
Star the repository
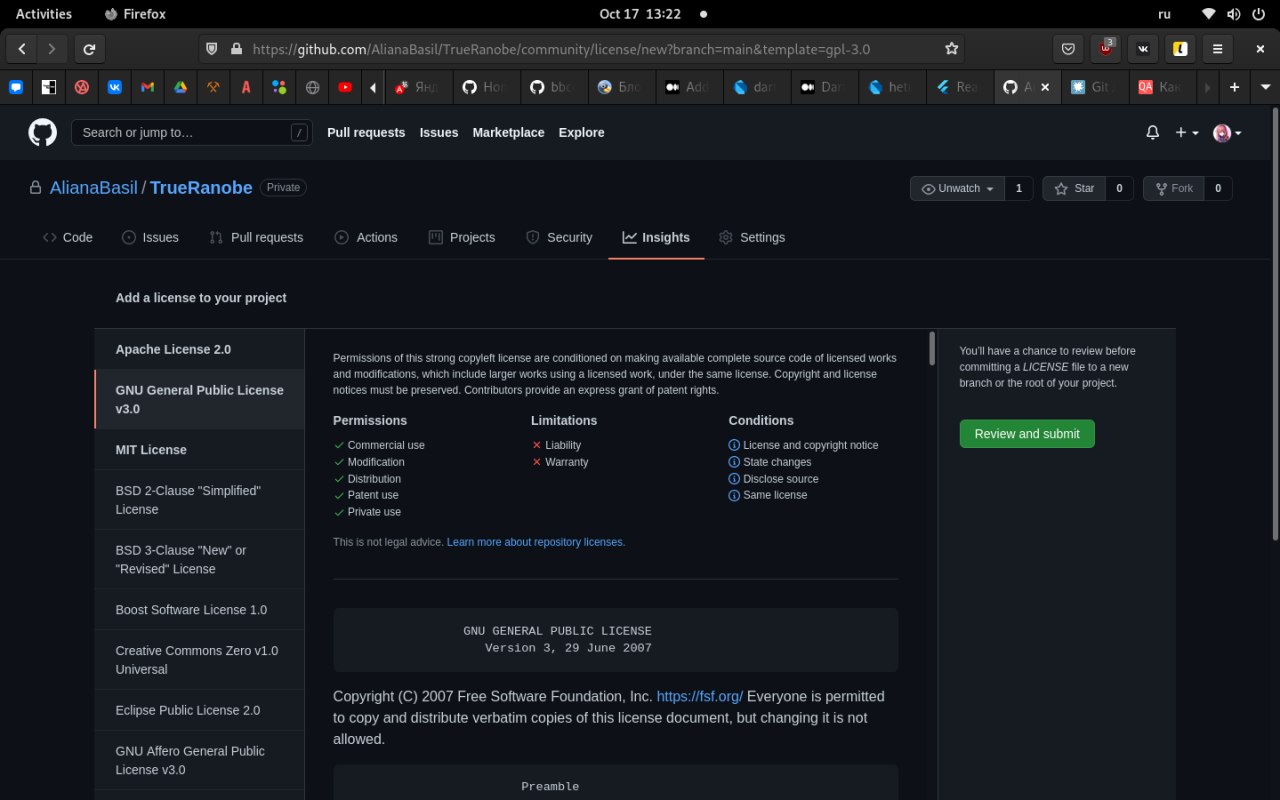1074,188
